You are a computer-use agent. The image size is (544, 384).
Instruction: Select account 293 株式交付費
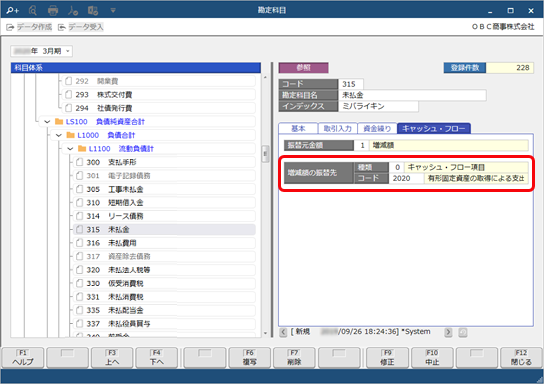[159, 95]
